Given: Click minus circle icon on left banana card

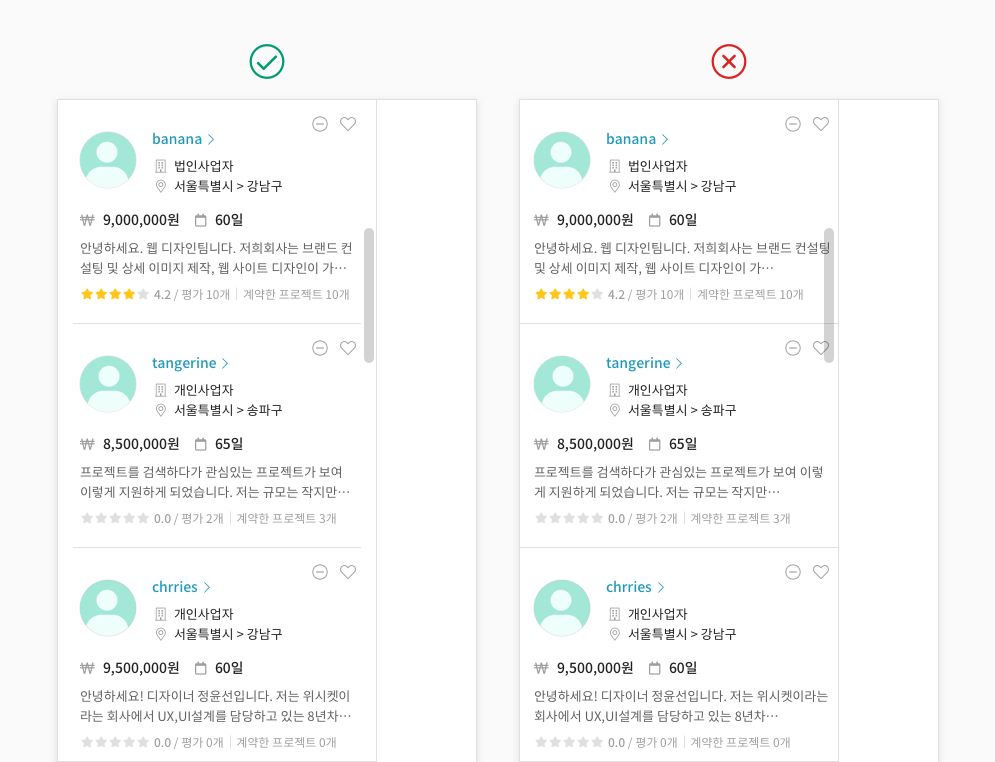Looking at the screenshot, I should pos(320,124).
